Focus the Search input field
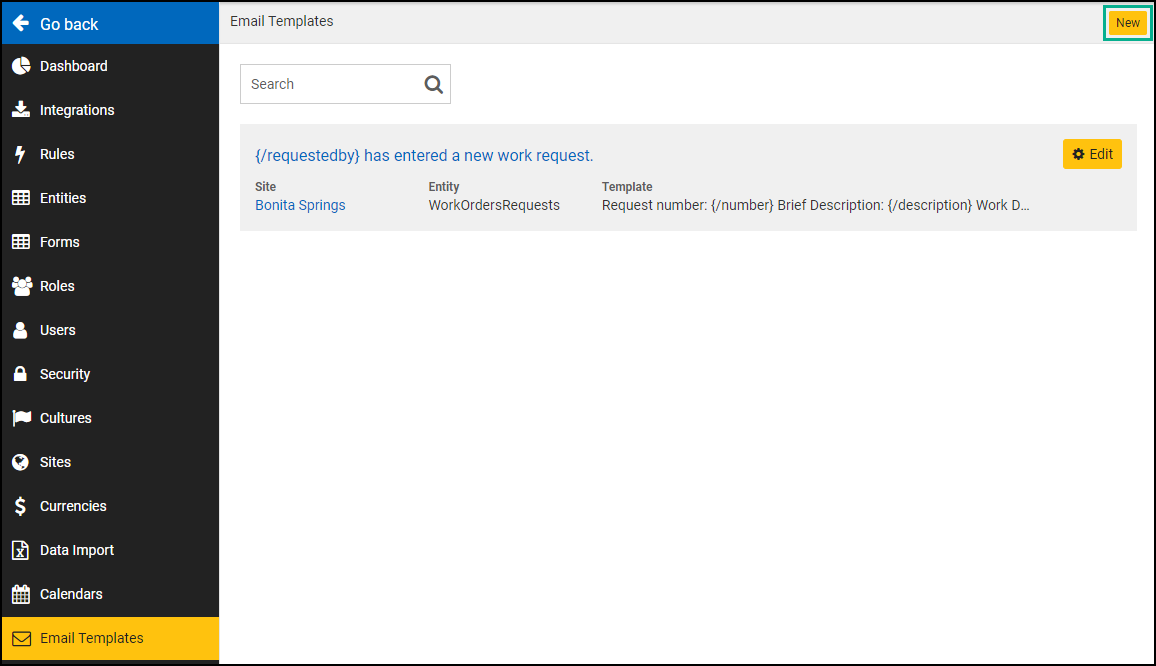This screenshot has height=666, width=1156. [x=345, y=84]
